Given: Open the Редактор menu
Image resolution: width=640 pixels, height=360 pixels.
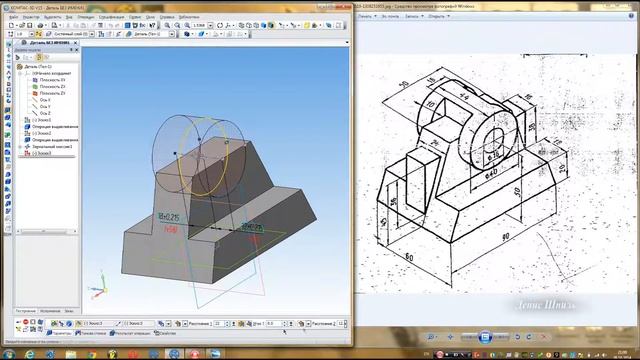Looking at the screenshot, I should coord(31,17).
